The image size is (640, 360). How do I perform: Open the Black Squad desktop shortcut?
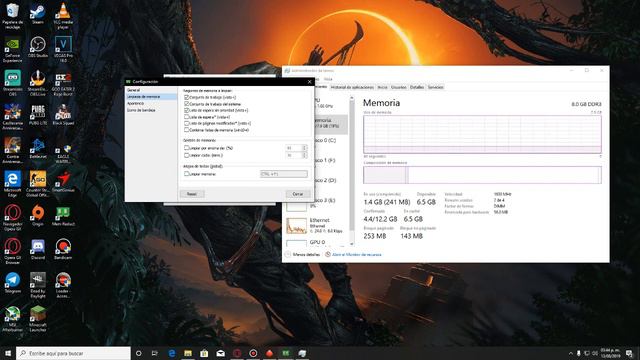pyautogui.click(x=63, y=115)
